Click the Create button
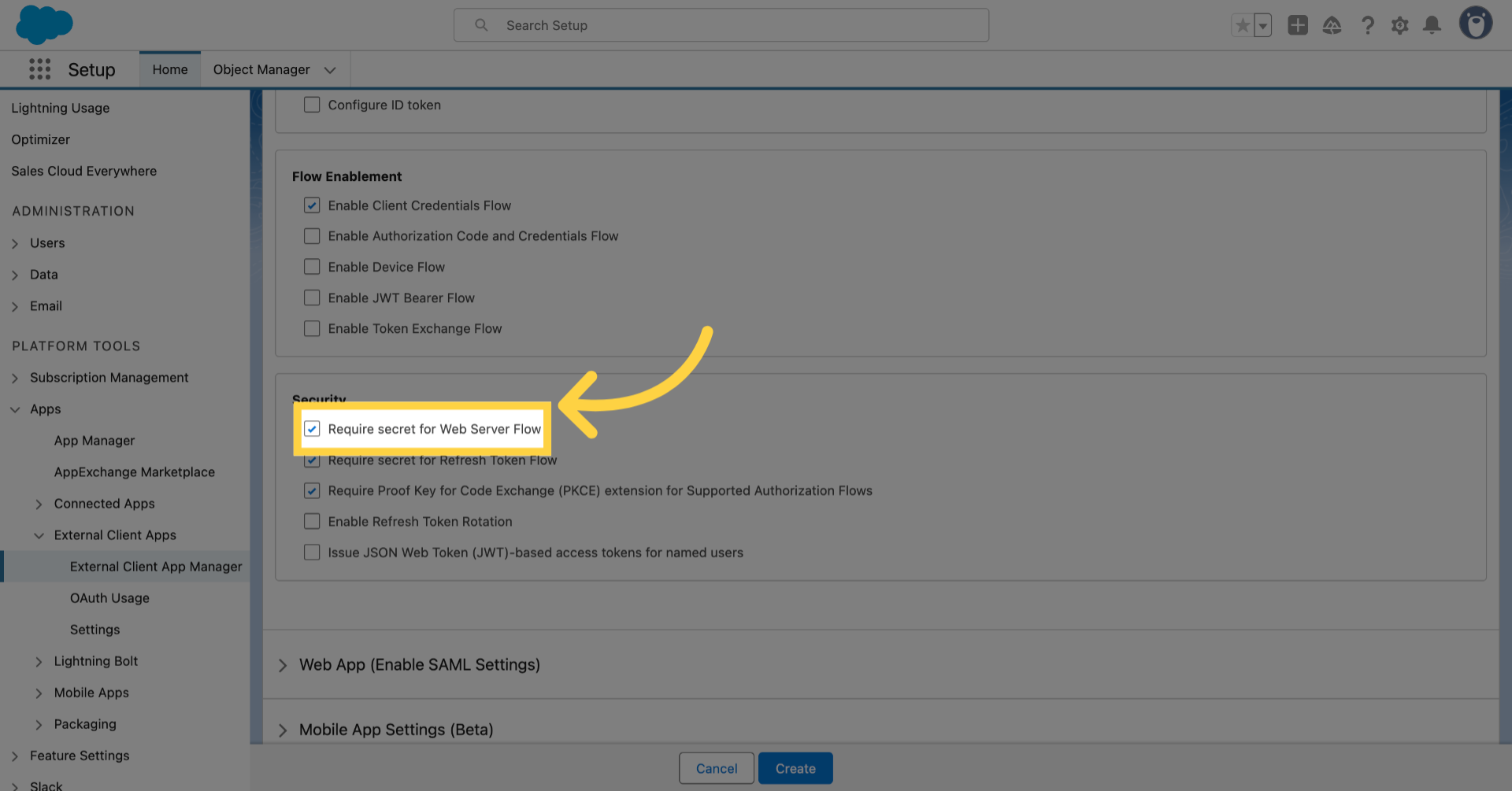 (x=795, y=768)
